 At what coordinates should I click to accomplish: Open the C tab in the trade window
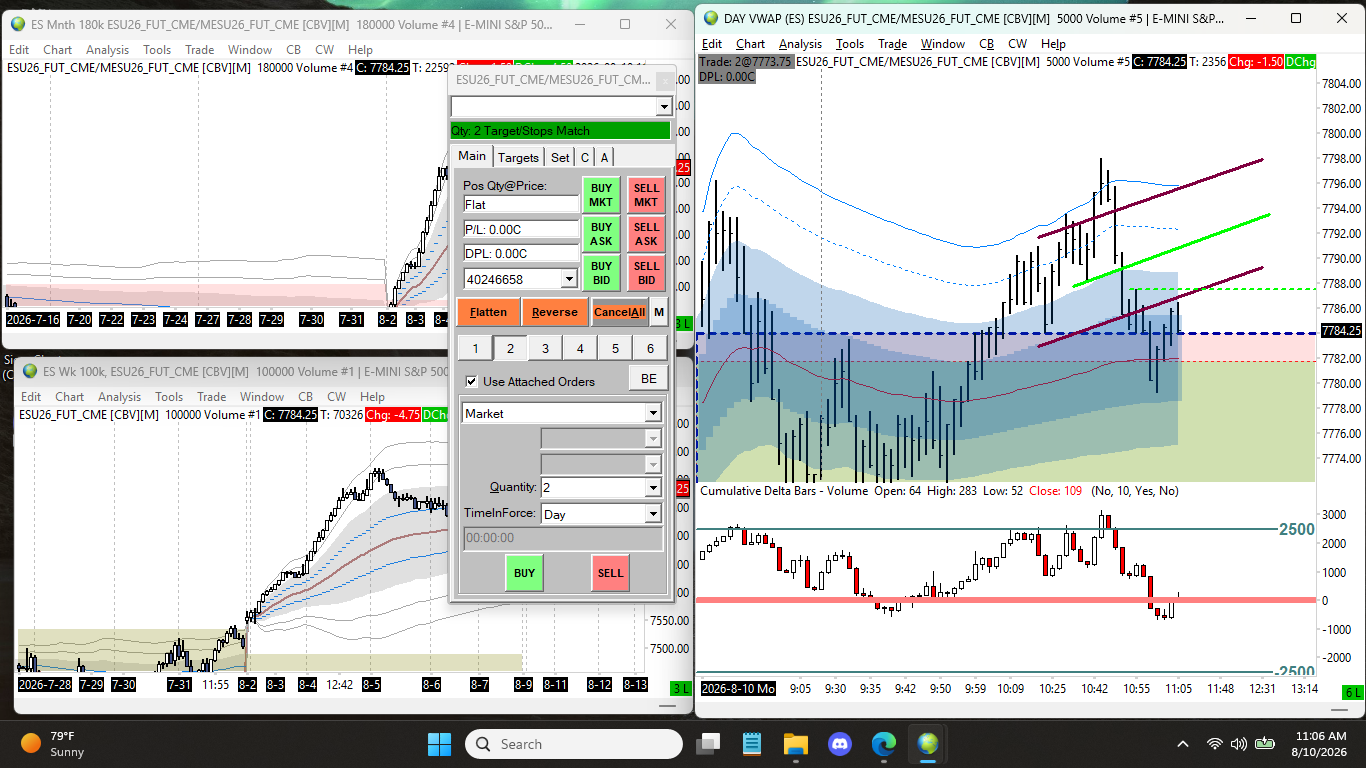click(585, 157)
